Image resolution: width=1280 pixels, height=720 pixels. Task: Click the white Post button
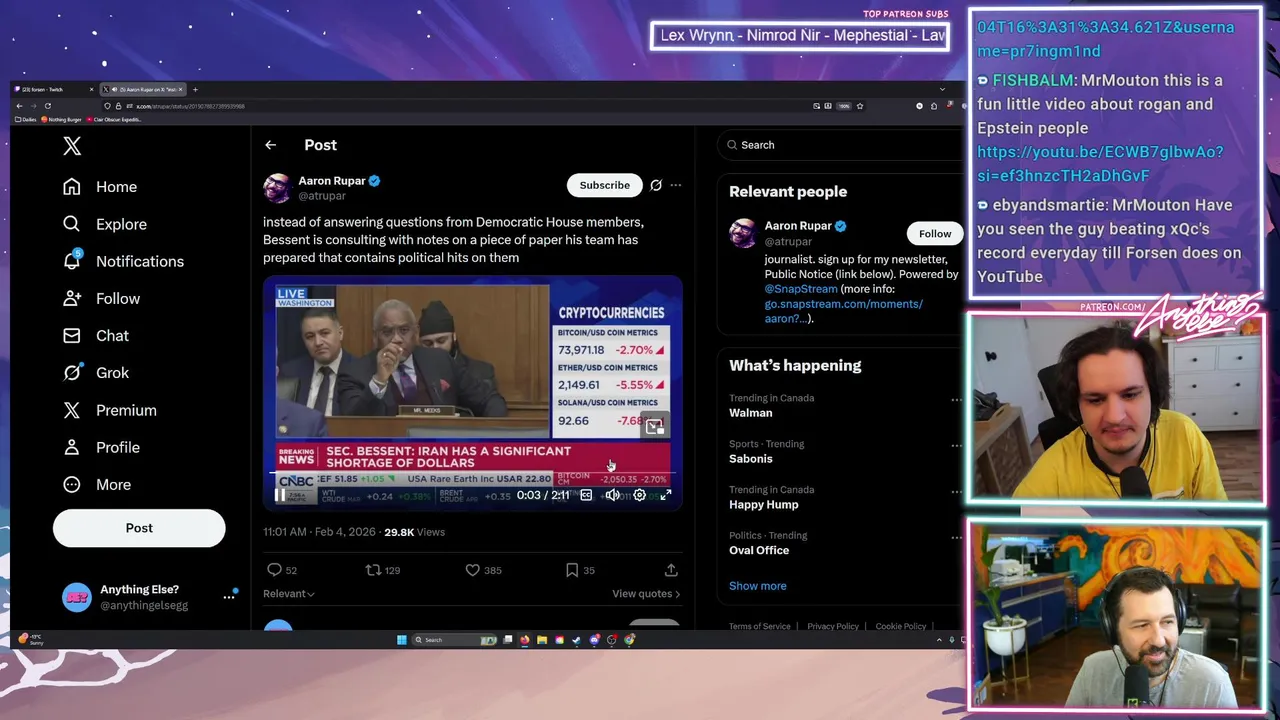139,528
